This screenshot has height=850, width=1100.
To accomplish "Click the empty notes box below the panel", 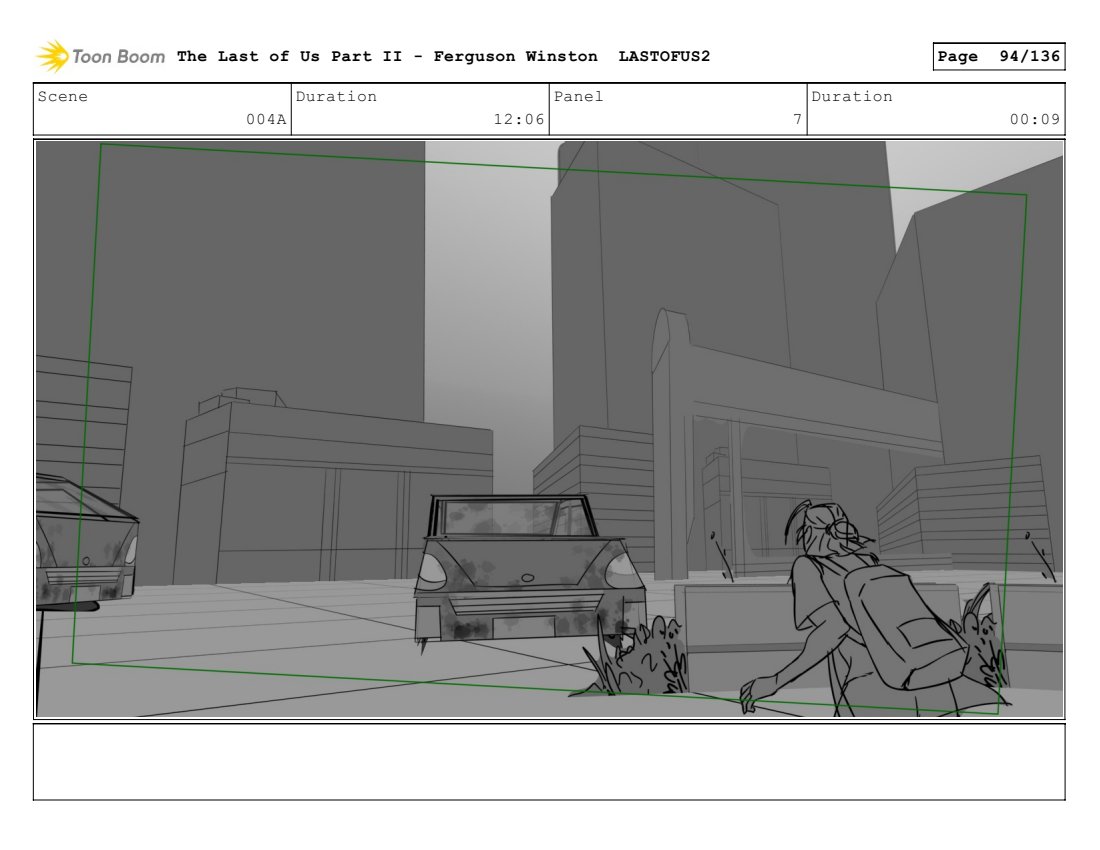I will [x=549, y=762].
